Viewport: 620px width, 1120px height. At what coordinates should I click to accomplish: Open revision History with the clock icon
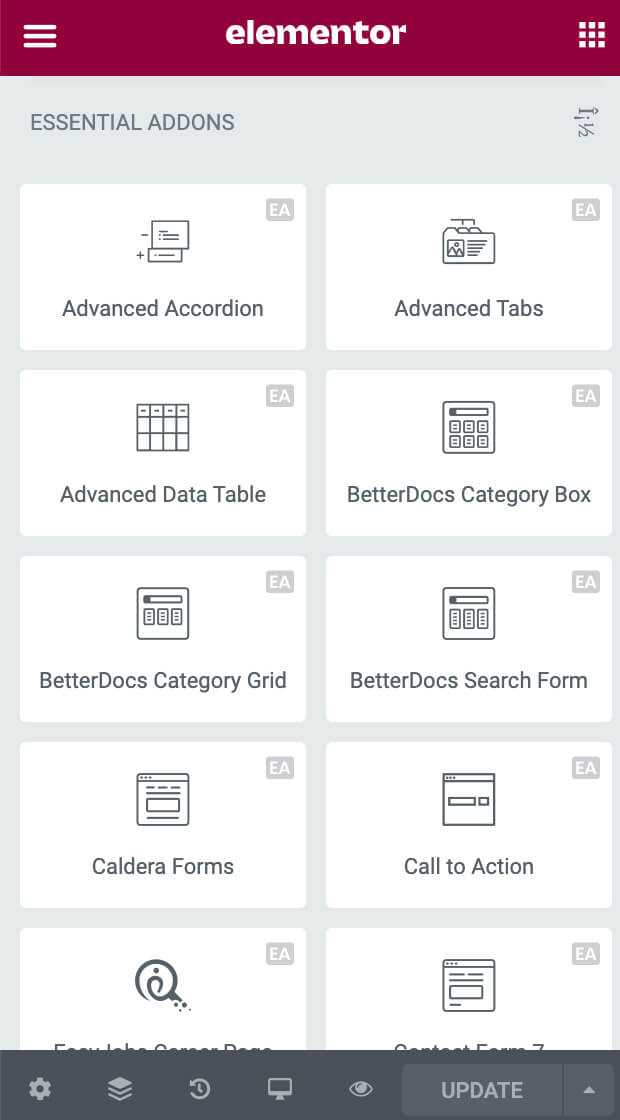click(x=199, y=1089)
